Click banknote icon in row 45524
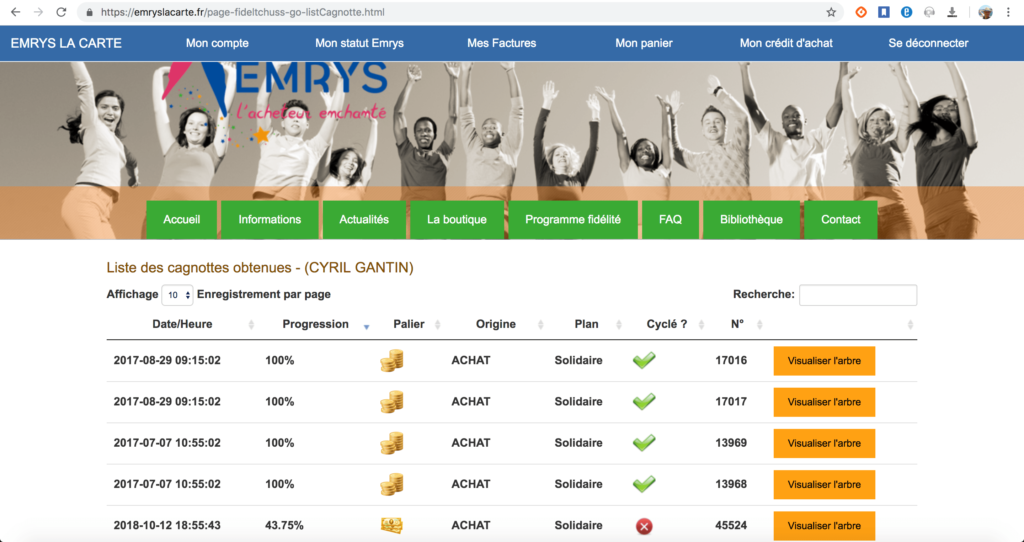This screenshot has height=542, width=1024. point(392,525)
